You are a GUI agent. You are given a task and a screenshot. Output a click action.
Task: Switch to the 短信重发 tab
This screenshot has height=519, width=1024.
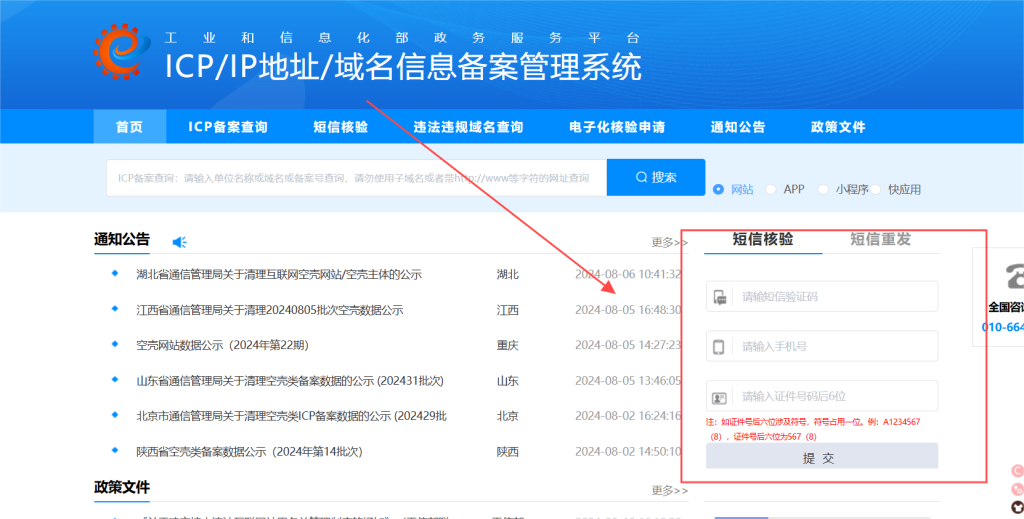pyautogui.click(x=880, y=239)
